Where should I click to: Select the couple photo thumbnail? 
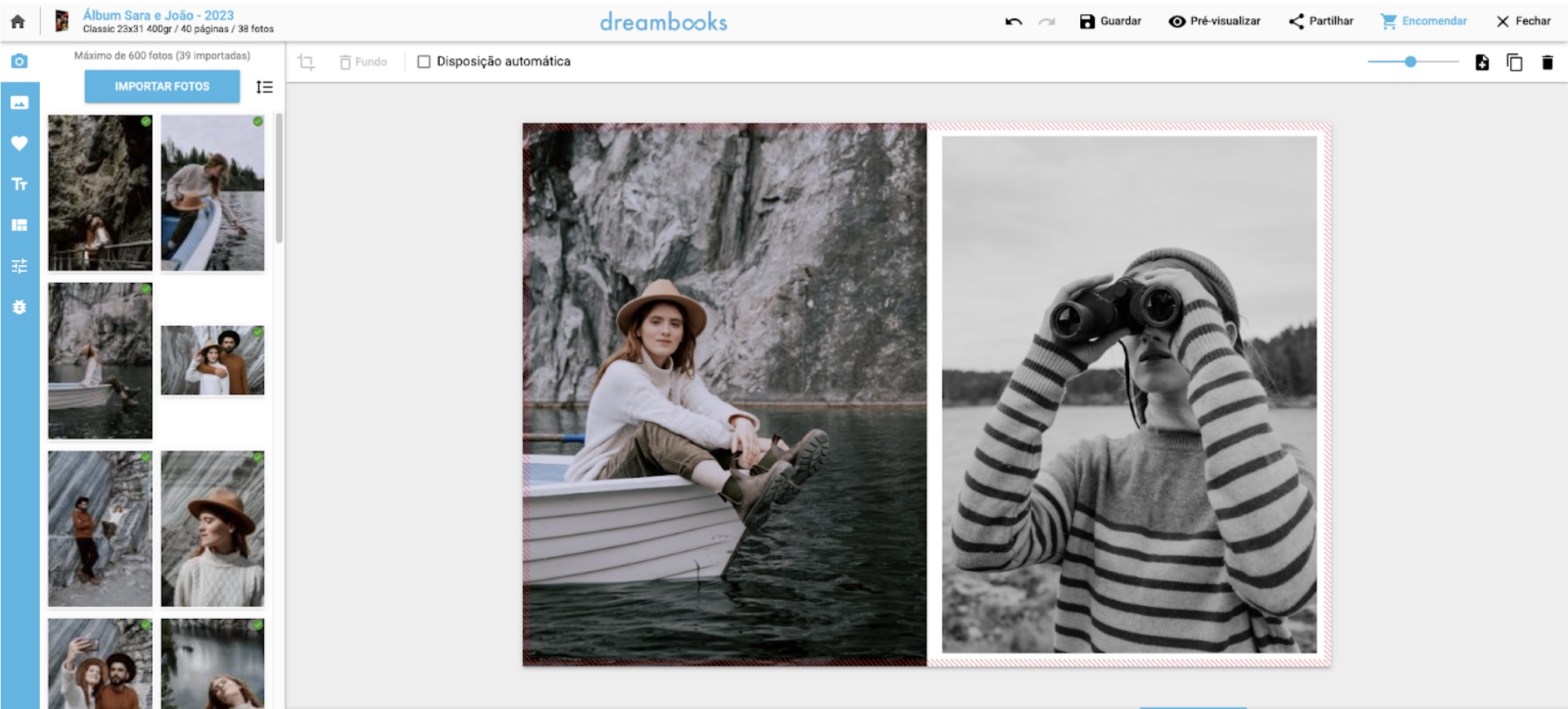pyautogui.click(x=213, y=360)
